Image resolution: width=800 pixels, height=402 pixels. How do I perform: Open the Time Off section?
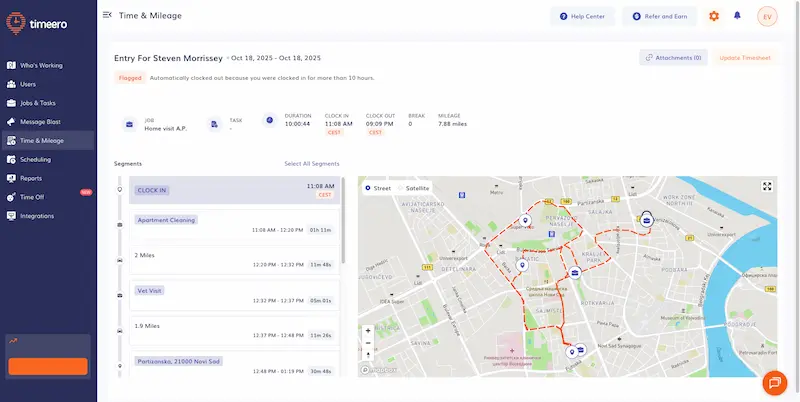(x=48, y=197)
